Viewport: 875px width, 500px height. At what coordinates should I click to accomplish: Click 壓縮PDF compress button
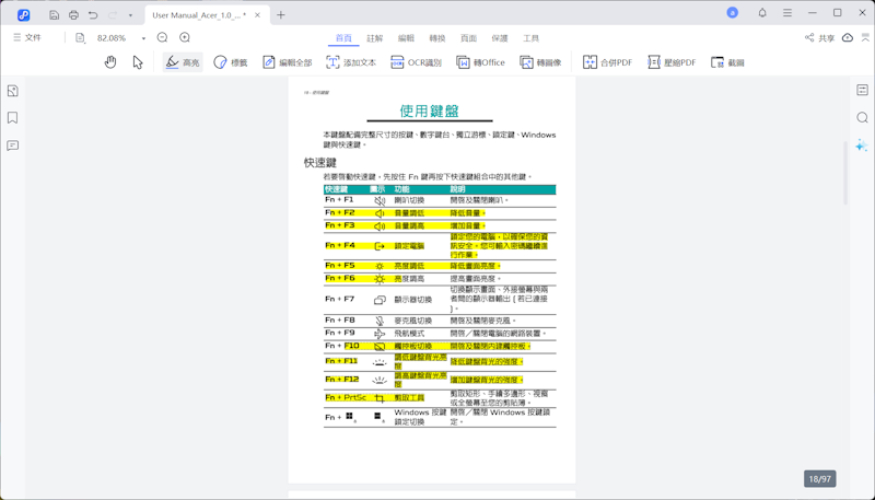(672, 62)
